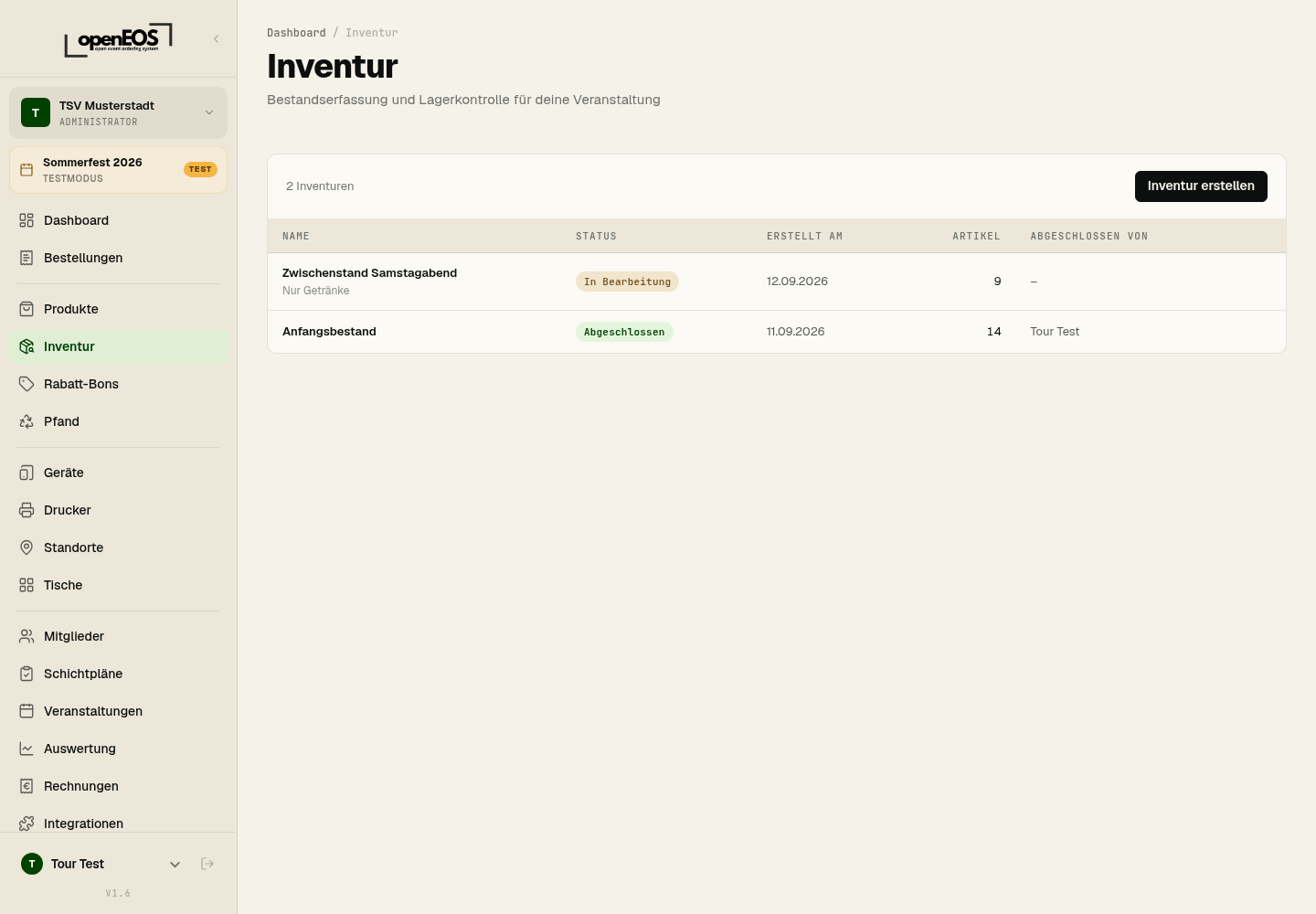This screenshot has width=1316, height=914.
Task: Click the date 11.09.2026
Action: (x=796, y=332)
